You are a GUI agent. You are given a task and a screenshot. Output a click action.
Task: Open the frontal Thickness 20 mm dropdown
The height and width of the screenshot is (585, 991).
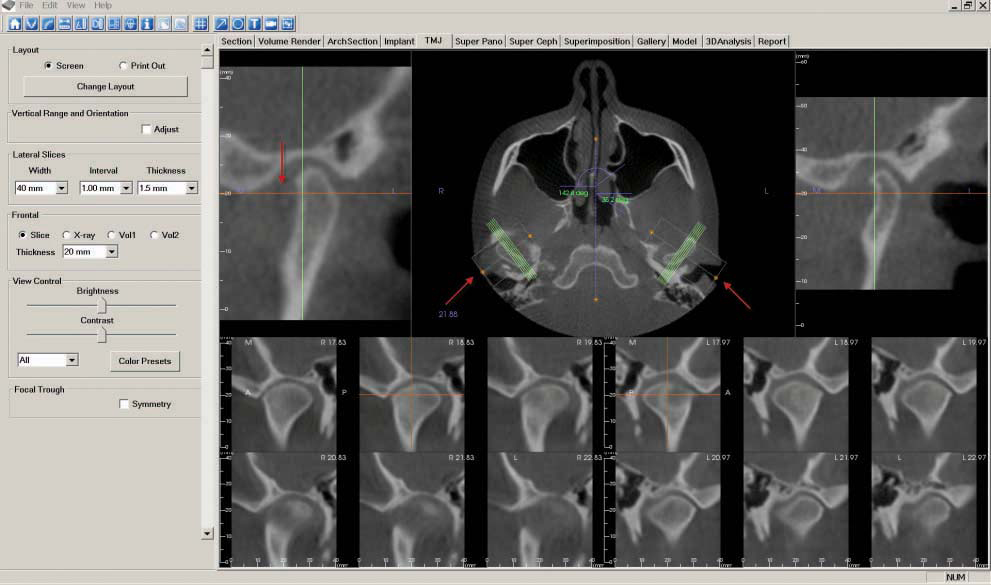(111, 252)
